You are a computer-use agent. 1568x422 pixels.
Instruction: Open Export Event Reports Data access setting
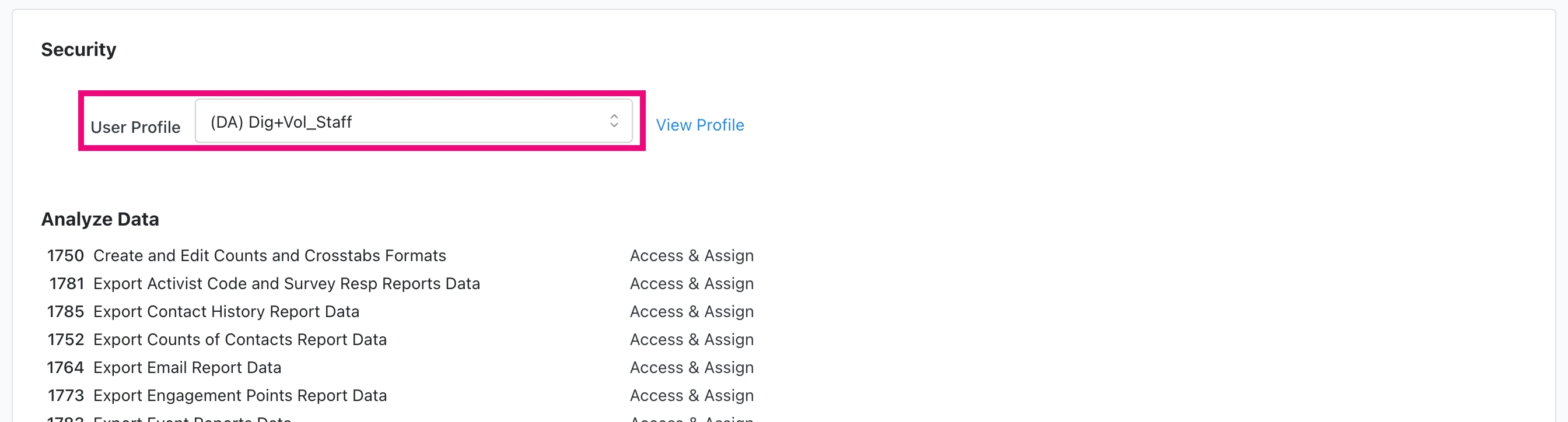691,419
